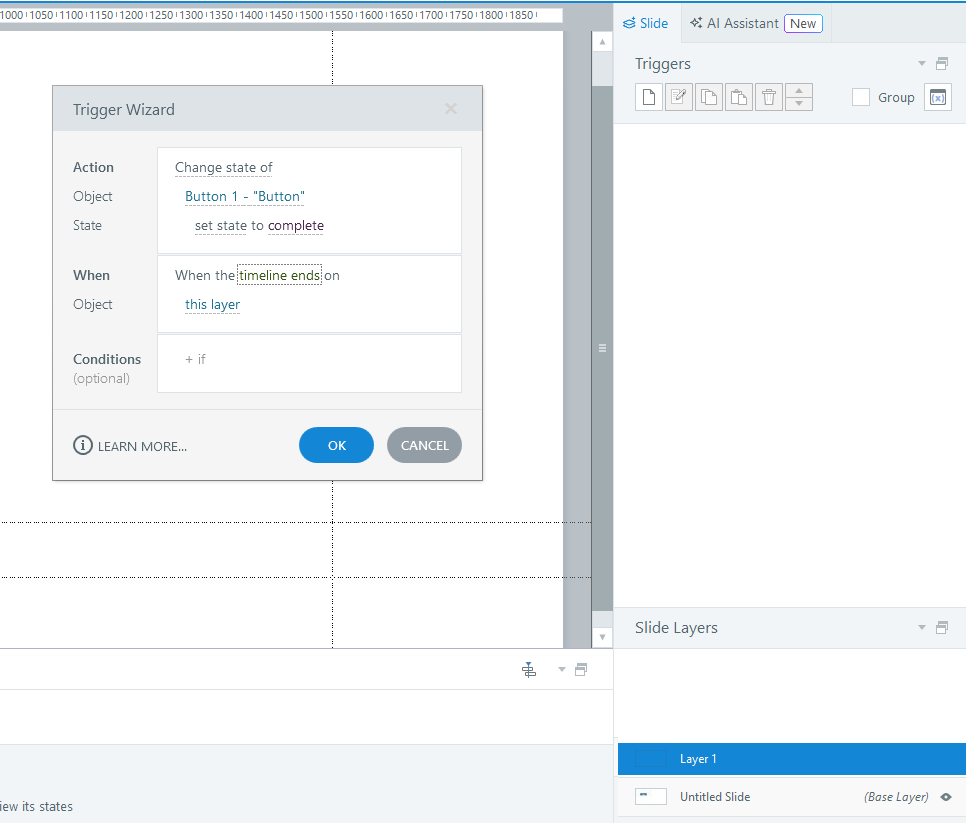Click the panel splitter grip handle

[x=603, y=348]
